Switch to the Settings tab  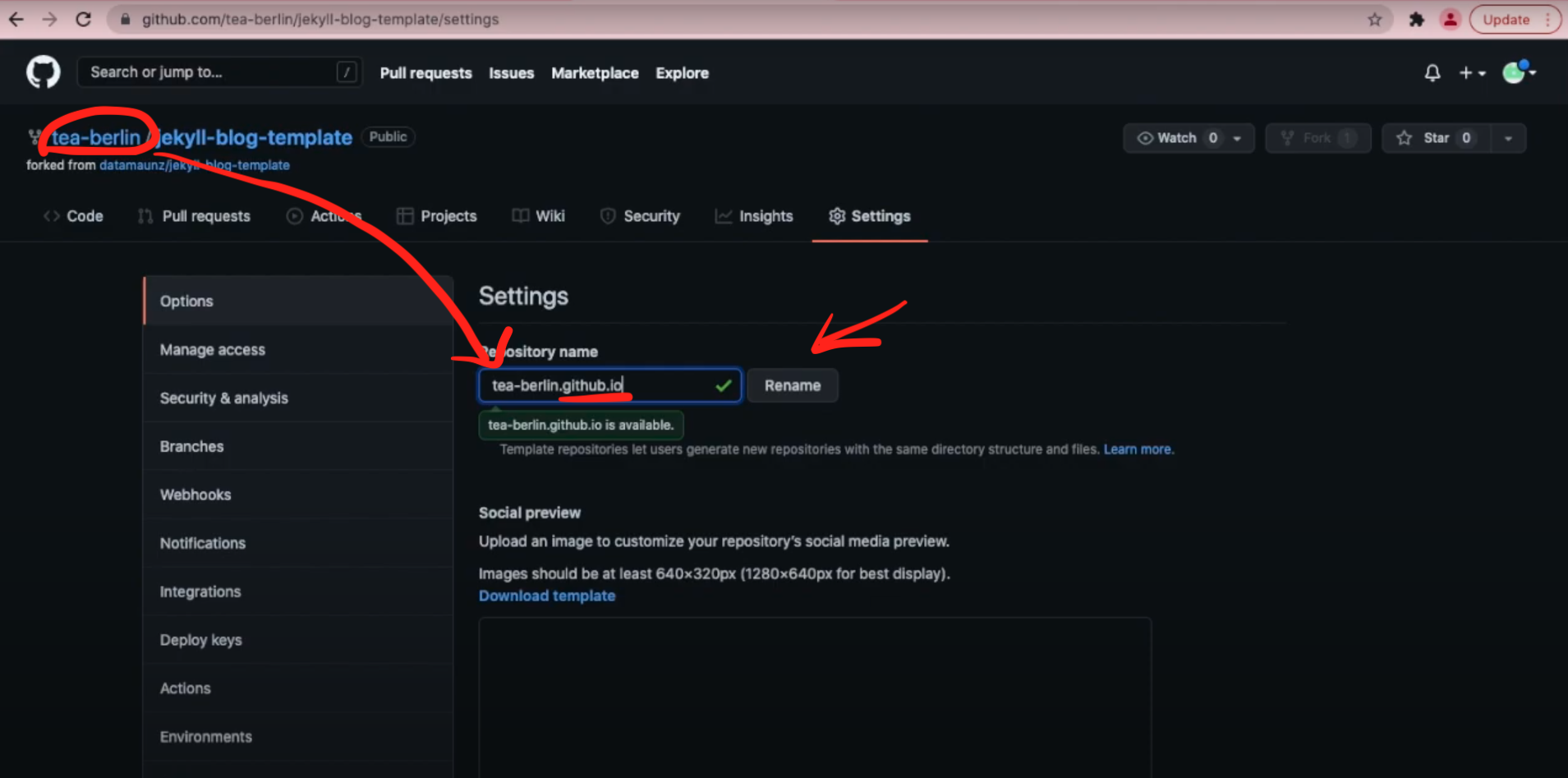click(870, 216)
